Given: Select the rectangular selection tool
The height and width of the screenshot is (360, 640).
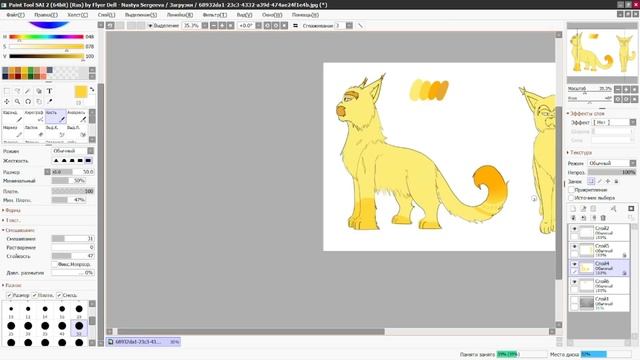Looking at the screenshot, I should [x=7, y=91].
